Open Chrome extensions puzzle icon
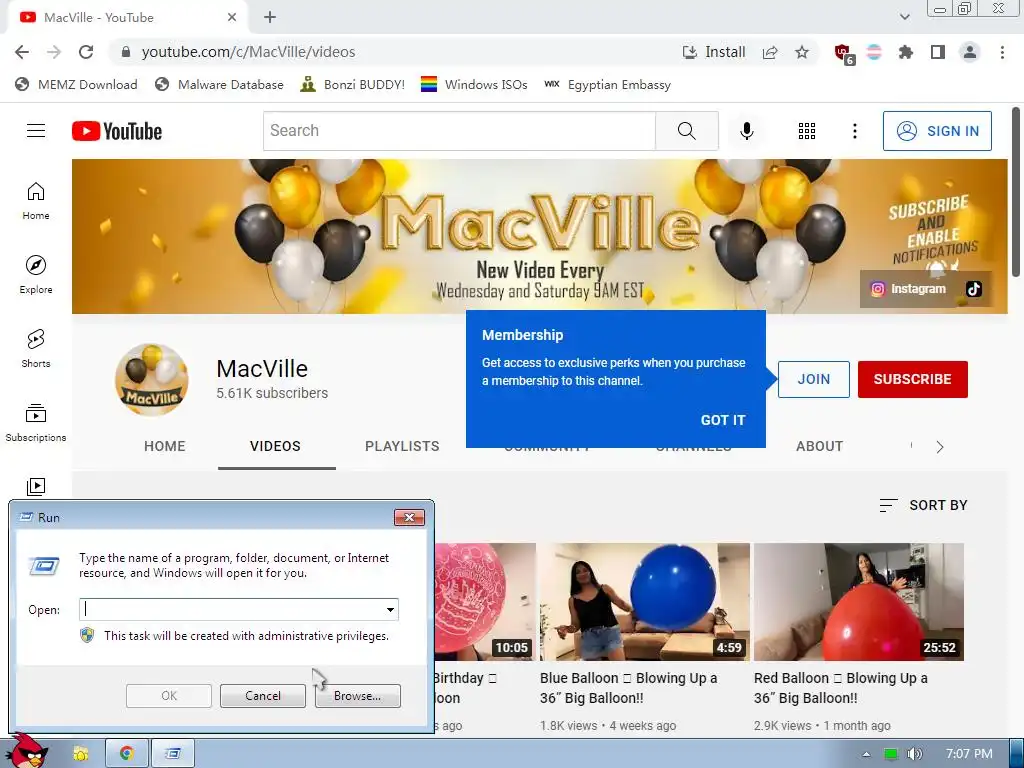 [906, 52]
